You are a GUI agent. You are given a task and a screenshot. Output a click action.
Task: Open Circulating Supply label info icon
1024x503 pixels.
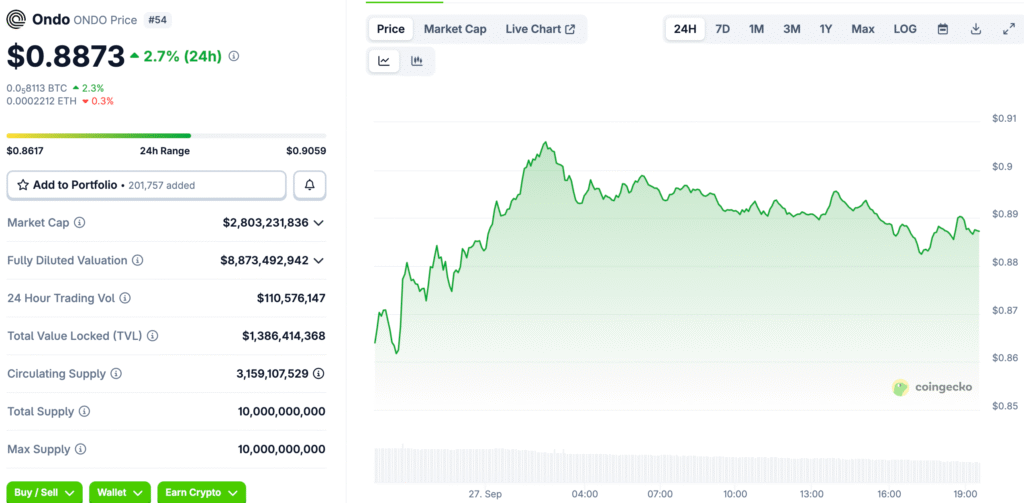click(116, 374)
